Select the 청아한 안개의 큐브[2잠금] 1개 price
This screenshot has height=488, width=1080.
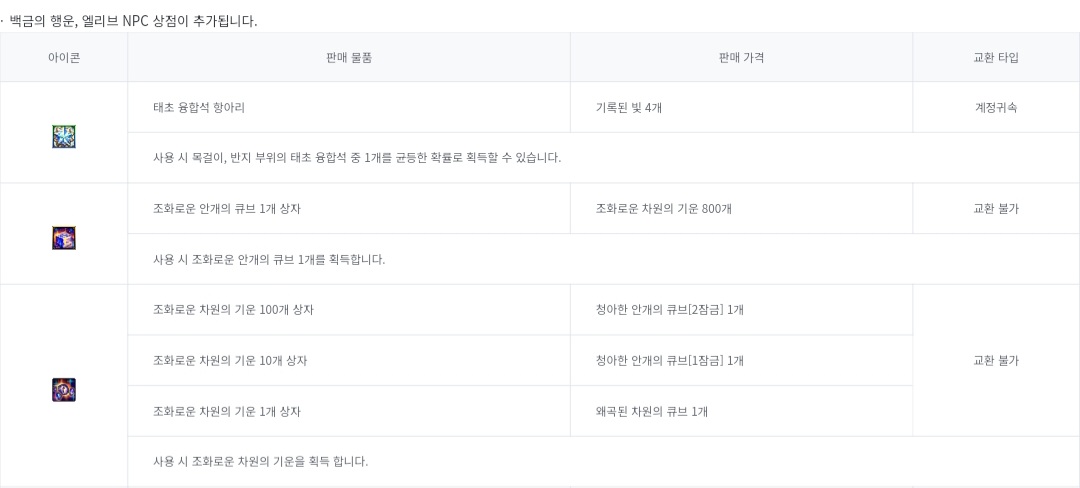(670, 310)
